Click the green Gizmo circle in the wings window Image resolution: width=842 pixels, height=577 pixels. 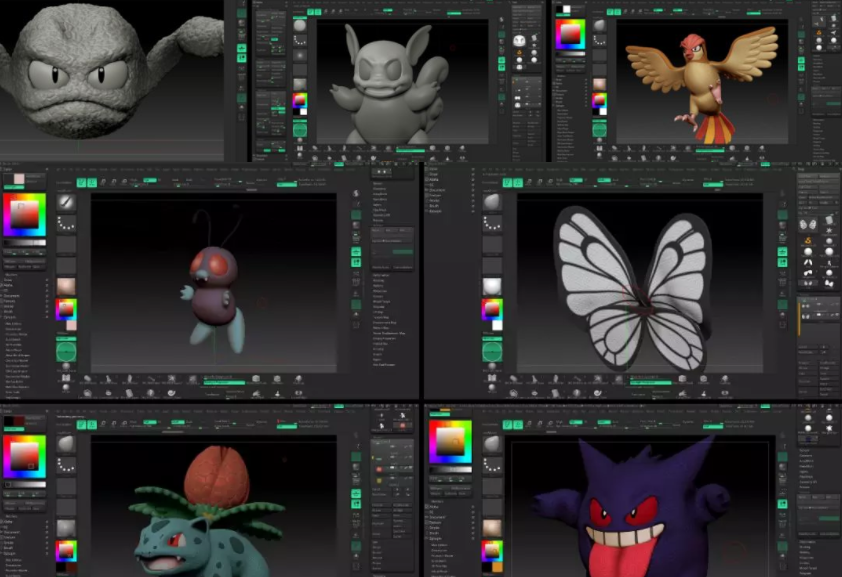(492, 352)
